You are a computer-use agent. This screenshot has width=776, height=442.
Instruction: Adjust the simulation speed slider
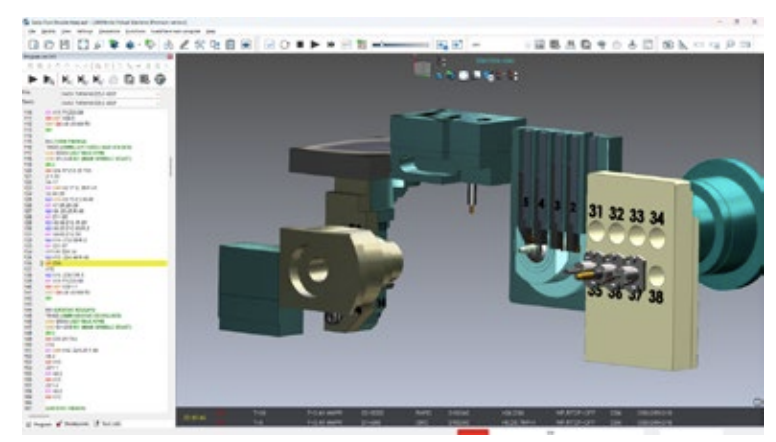(400, 45)
